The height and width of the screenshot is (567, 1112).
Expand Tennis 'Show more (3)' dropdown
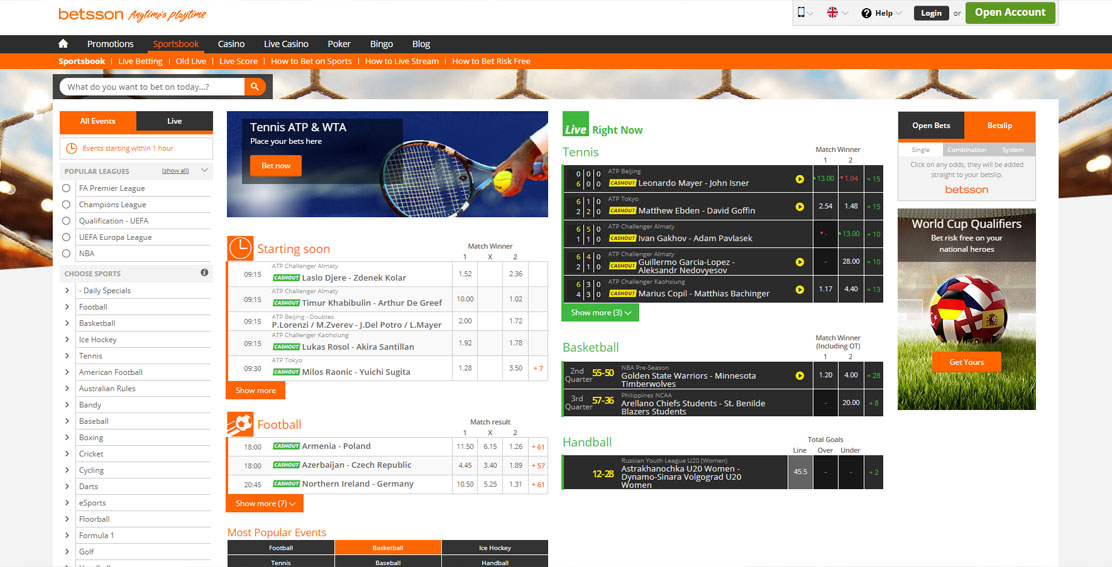(601, 313)
